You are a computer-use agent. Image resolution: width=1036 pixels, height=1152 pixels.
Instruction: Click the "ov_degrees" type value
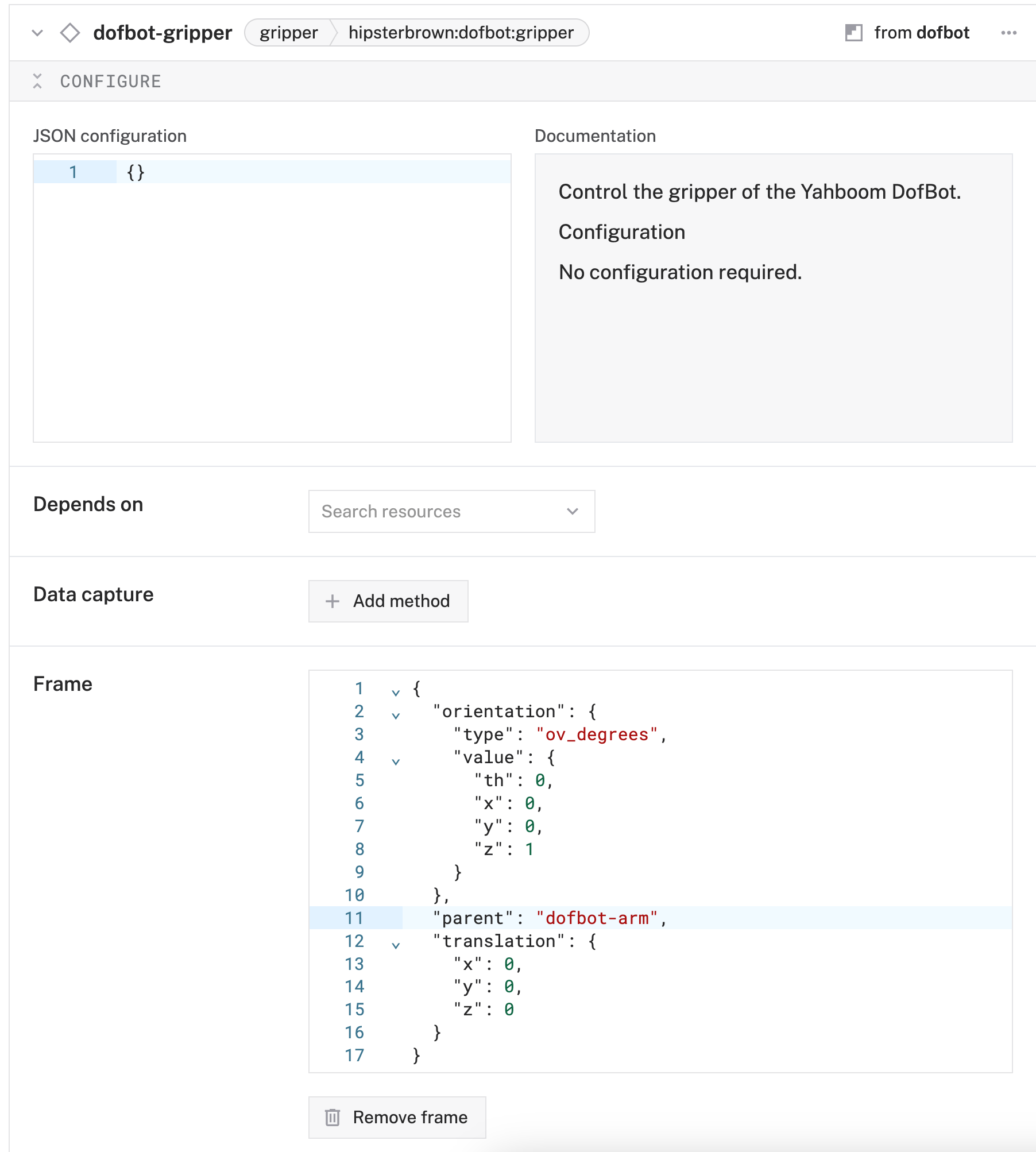[597, 735]
